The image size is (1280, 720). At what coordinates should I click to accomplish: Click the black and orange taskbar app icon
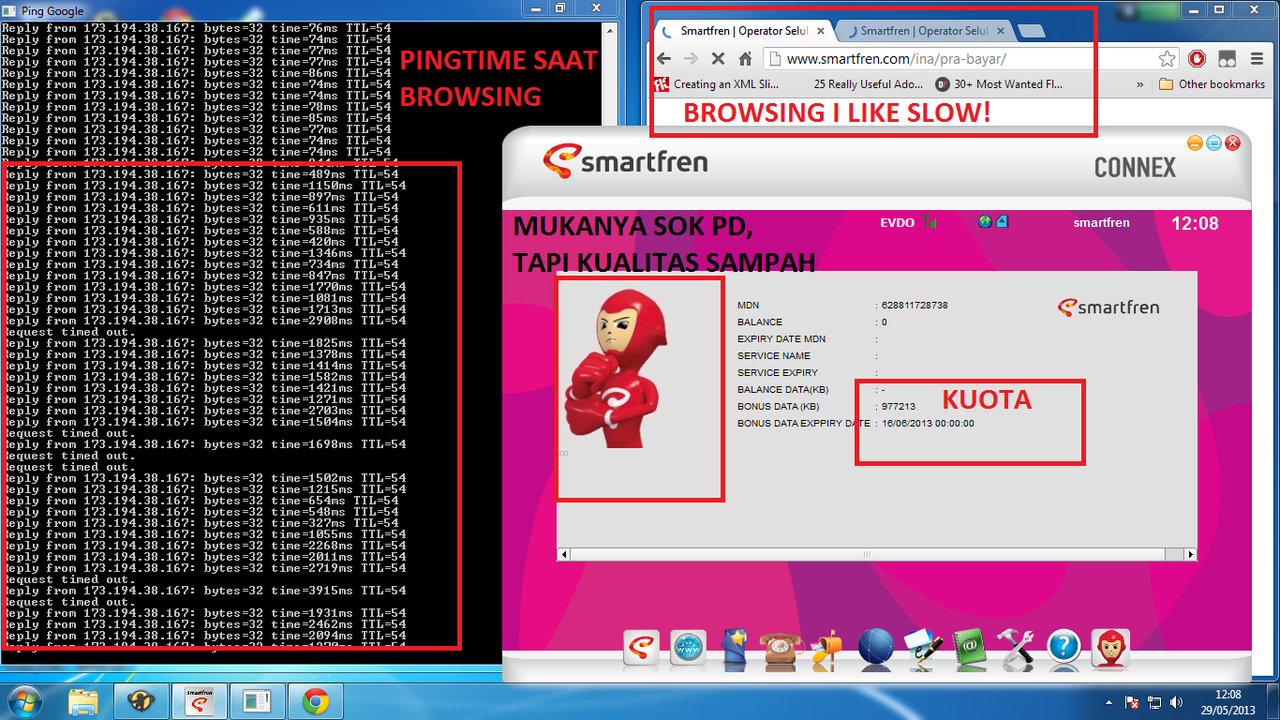tap(141, 701)
